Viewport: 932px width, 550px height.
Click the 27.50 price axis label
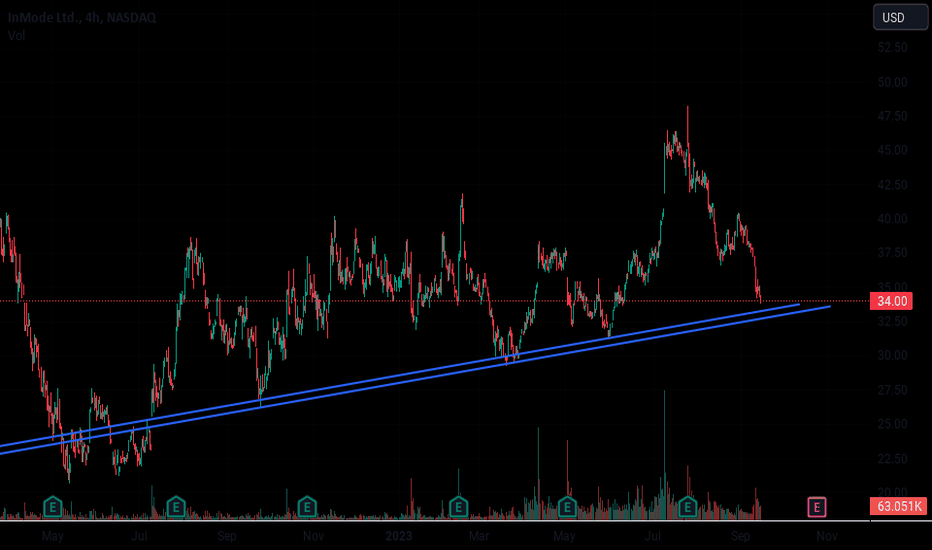point(892,390)
